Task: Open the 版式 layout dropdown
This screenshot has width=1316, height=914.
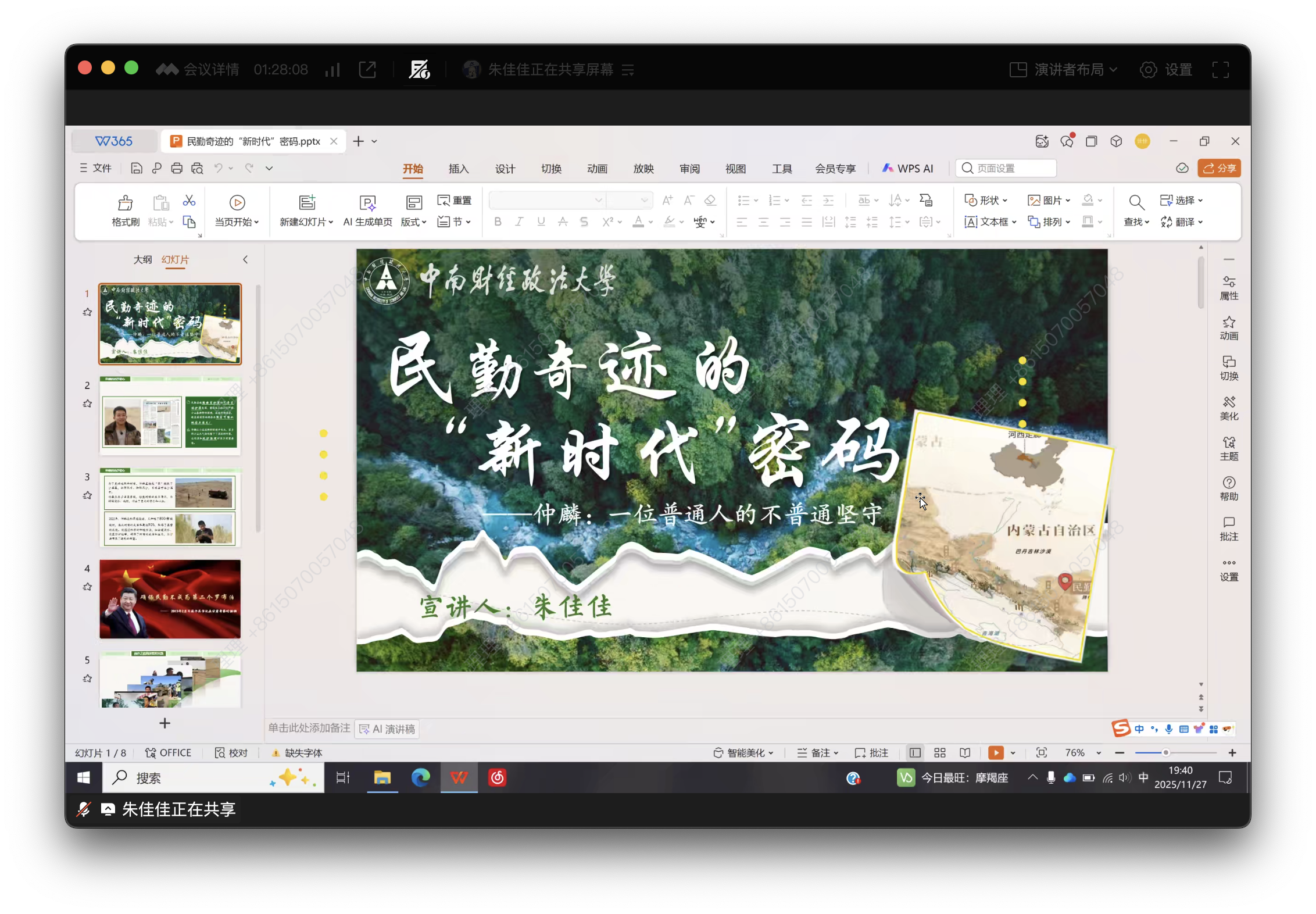Action: [x=413, y=222]
